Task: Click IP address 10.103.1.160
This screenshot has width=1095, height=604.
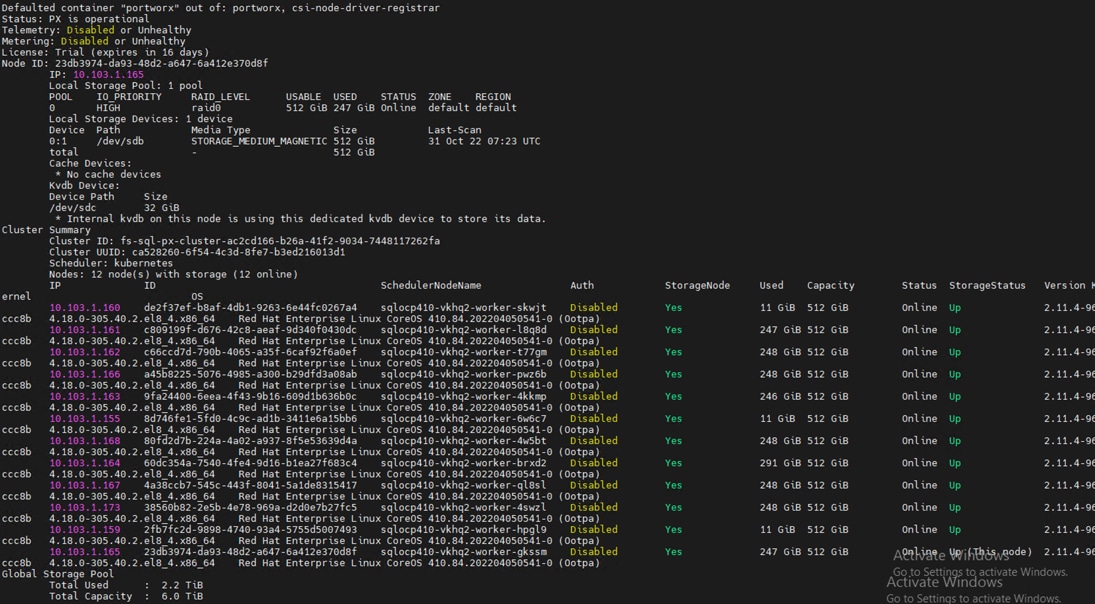Action: pyautogui.click(x=84, y=307)
